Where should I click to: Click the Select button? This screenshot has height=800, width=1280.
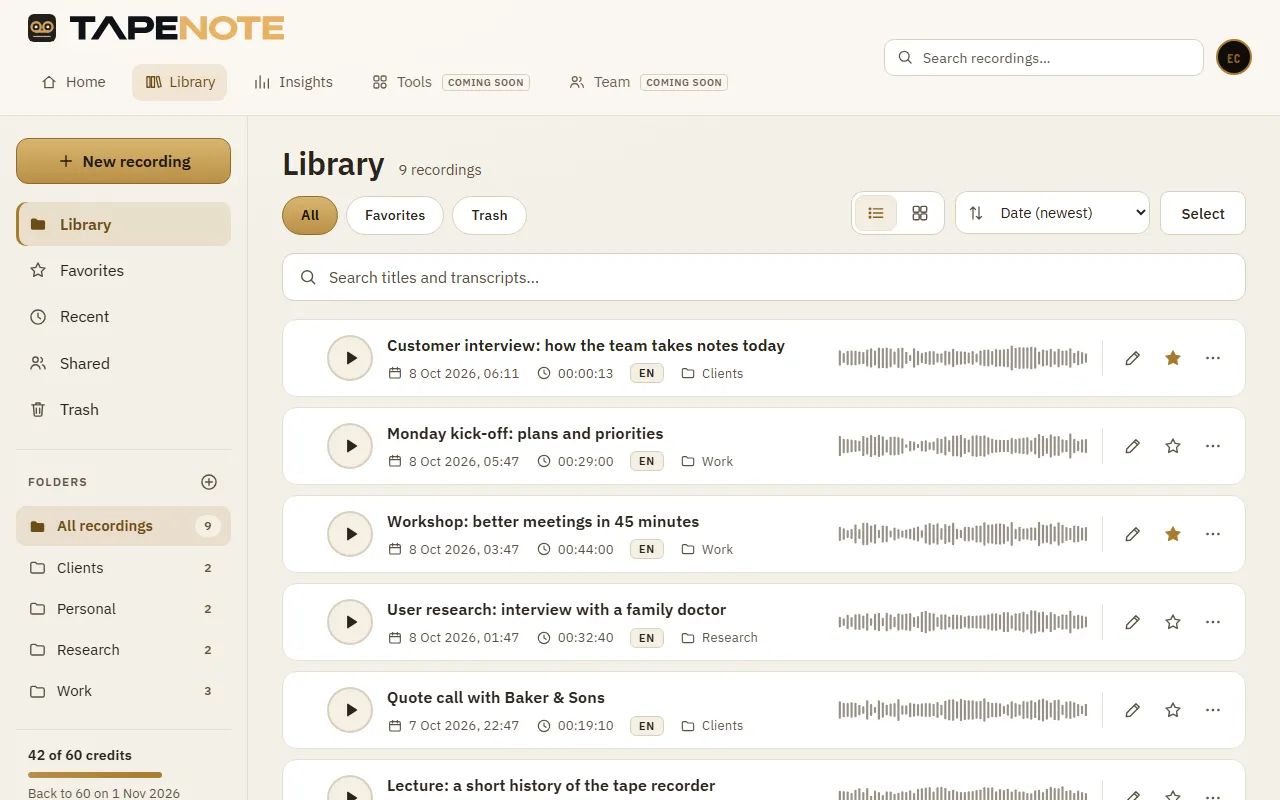pyautogui.click(x=1203, y=213)
